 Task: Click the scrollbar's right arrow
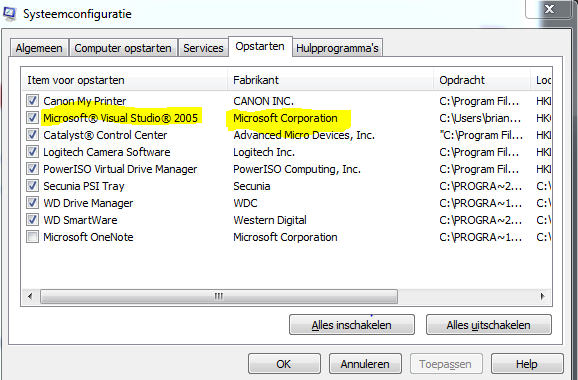point(542,296)
